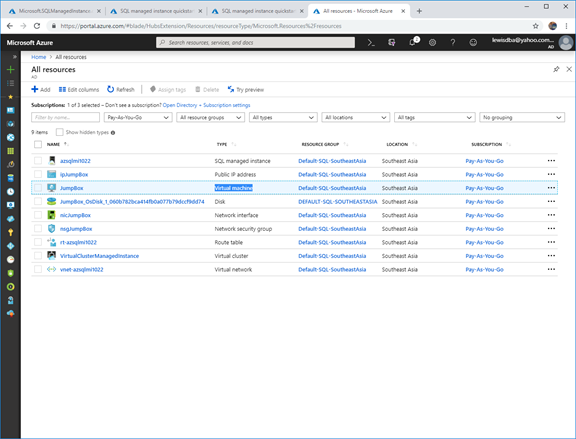Check the nsgJumpBox row checkbox
Image resolution: width=576 pixels, height=439 pixels.
pos(38,229)
